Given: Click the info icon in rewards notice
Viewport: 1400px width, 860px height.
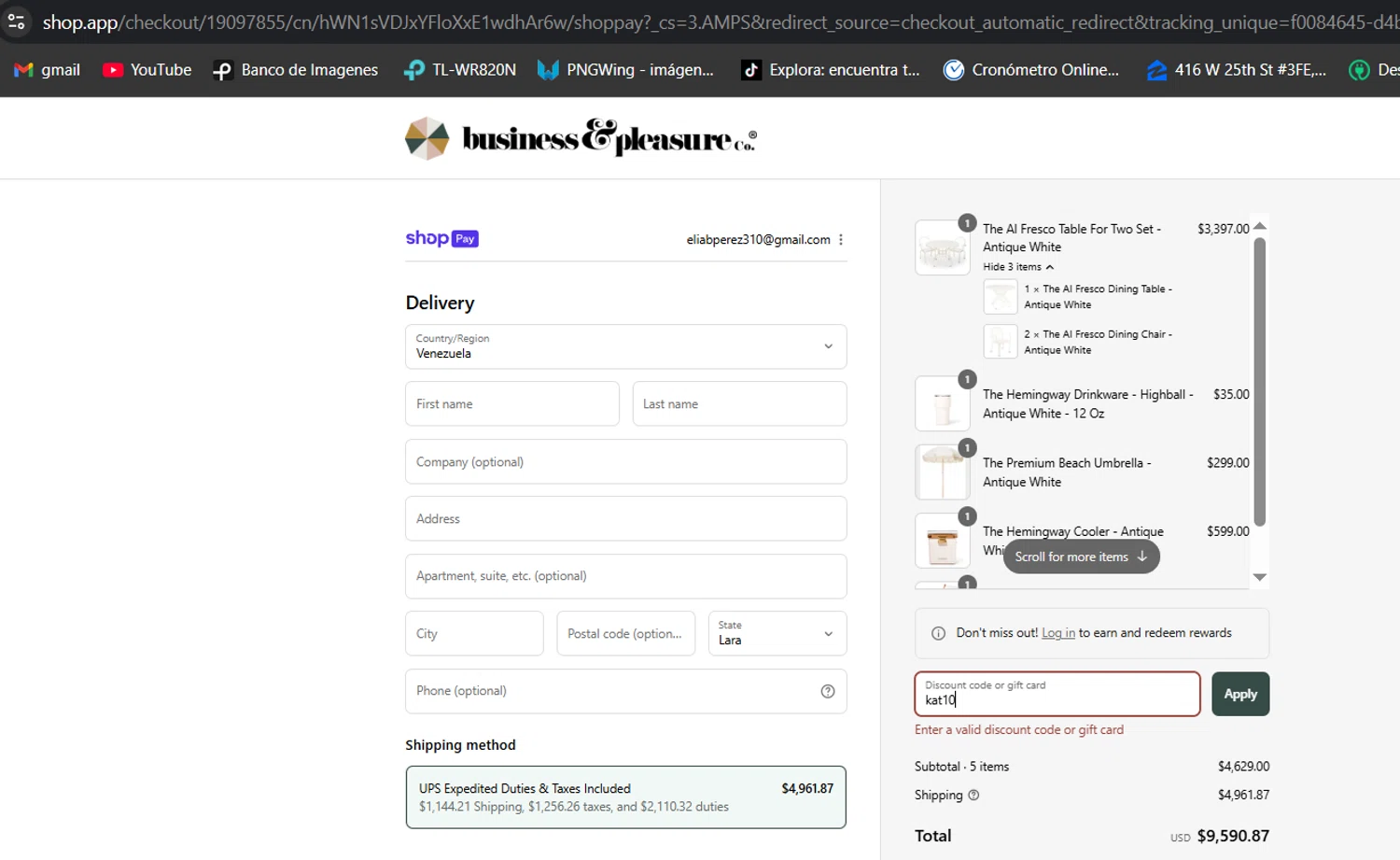Looking at the screenshot, I should (938, 633).
